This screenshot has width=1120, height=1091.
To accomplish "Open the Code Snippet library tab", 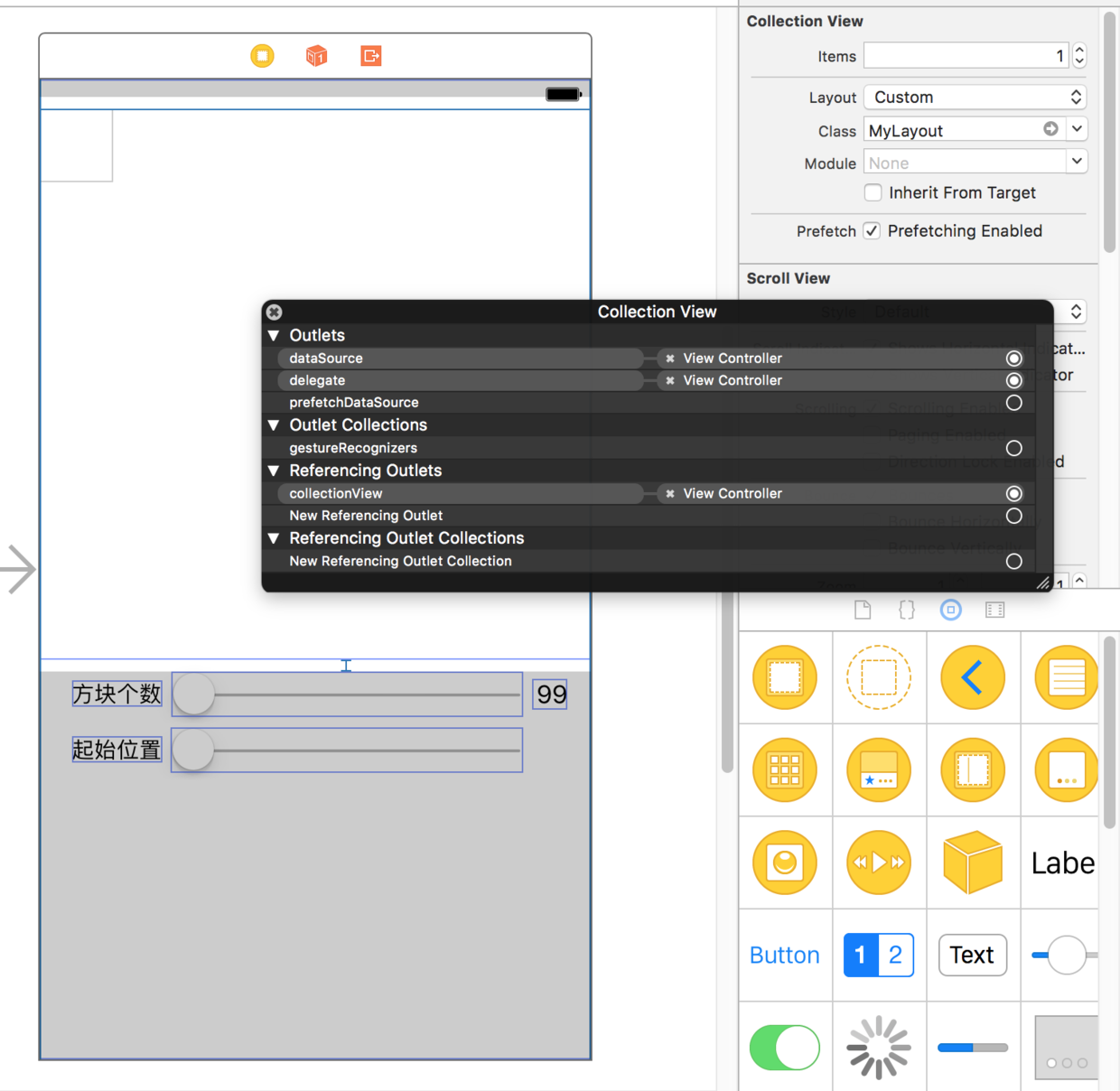I will coord(907,610).
